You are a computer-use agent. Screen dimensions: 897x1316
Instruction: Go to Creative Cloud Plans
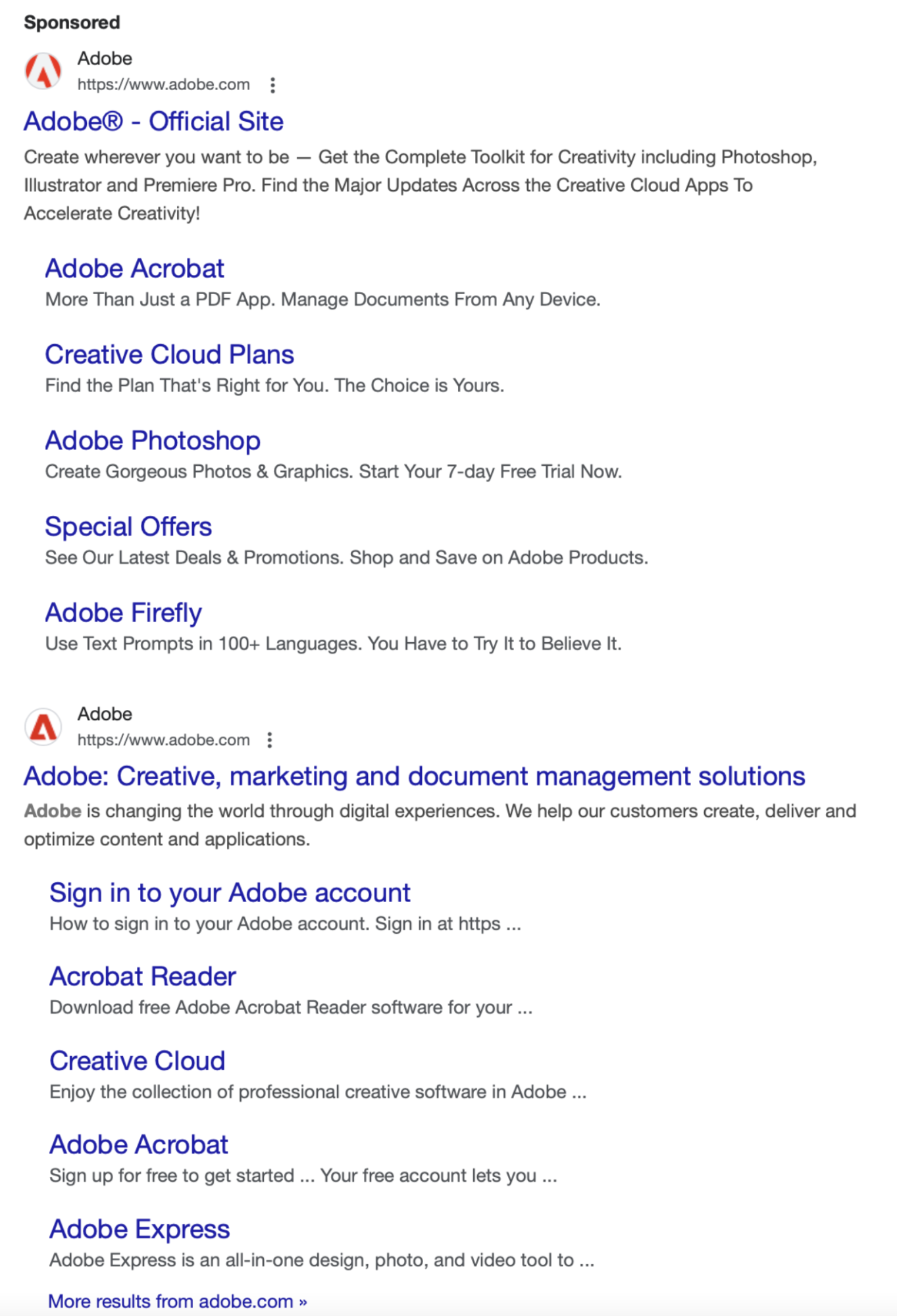169,355
